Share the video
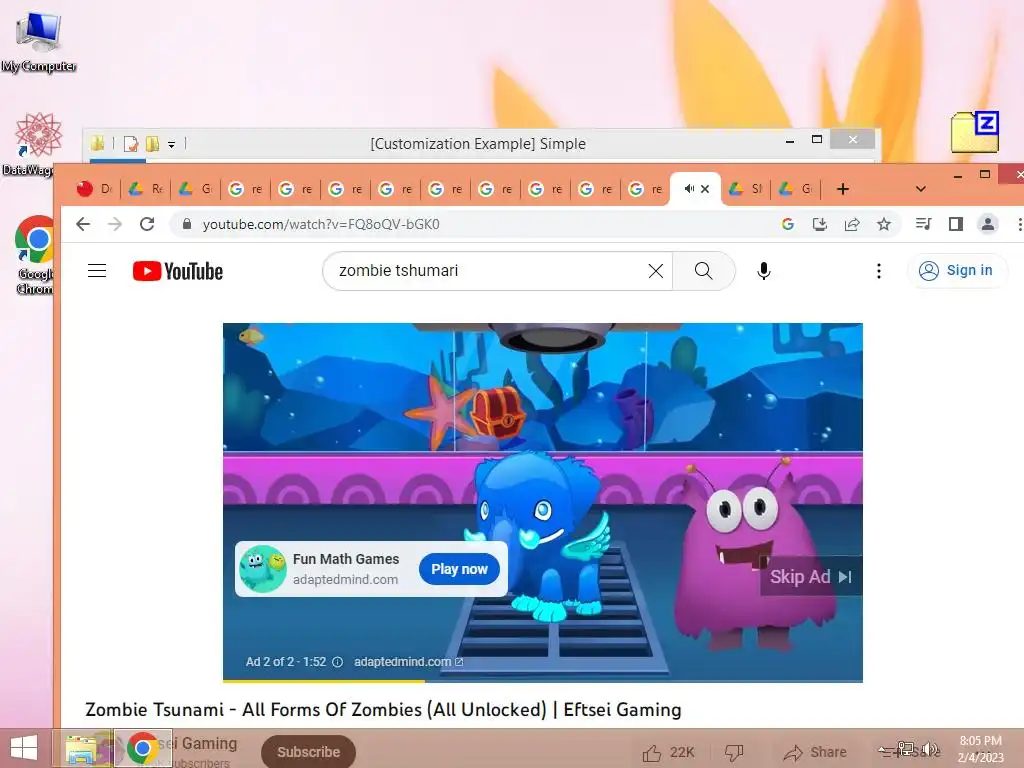The width and height of the screenshot is (1024, 768). click(815, 752)
